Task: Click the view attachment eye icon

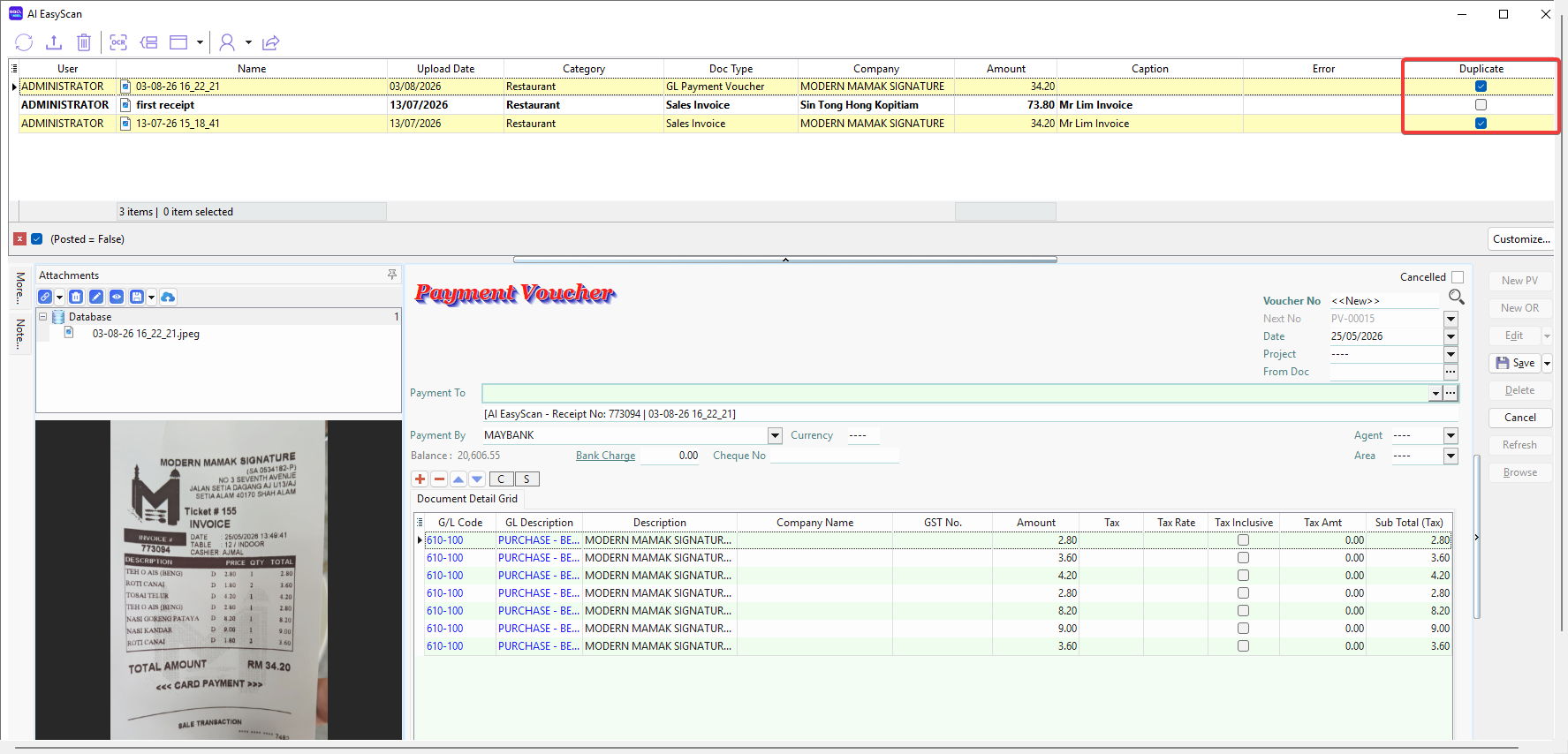Action: (117, 297)
